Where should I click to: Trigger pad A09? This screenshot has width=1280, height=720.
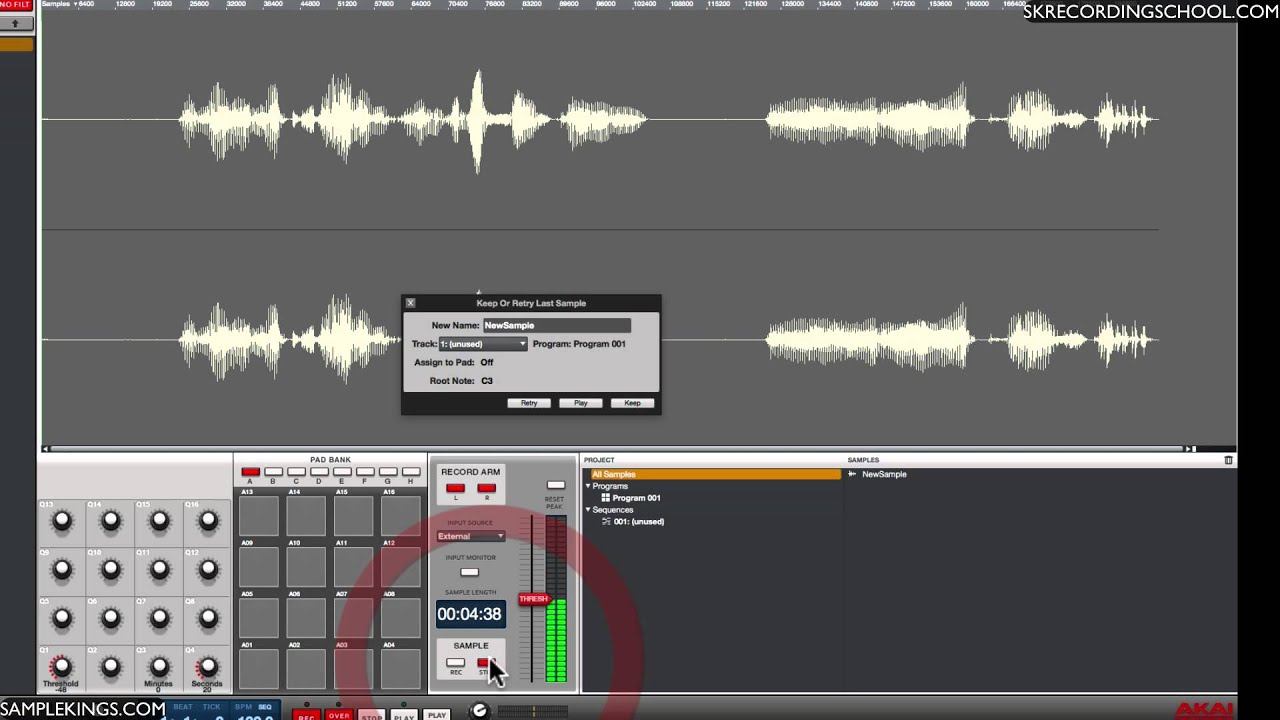(259, 567)
